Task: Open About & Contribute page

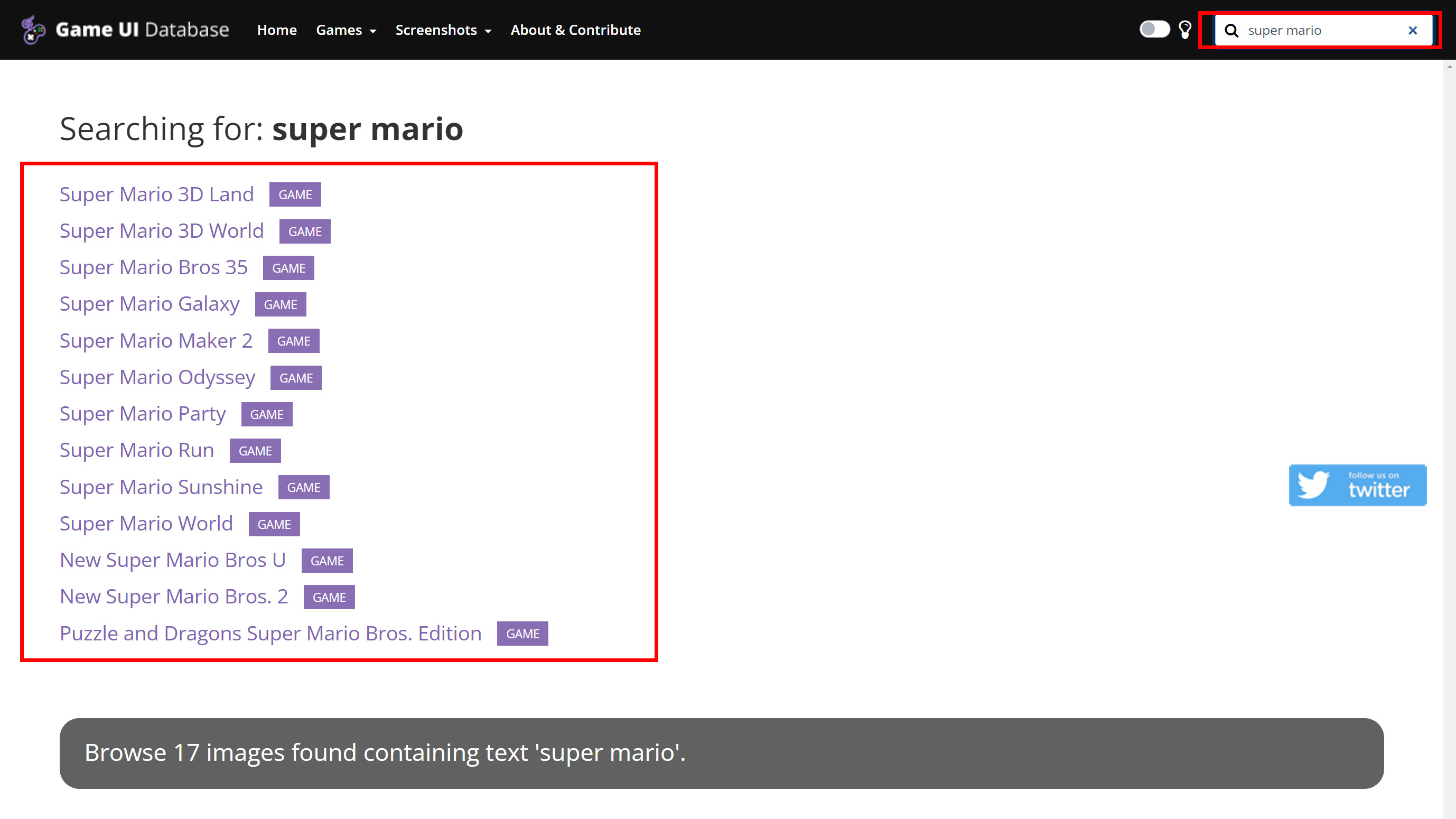Action: (x=575, y=30)
